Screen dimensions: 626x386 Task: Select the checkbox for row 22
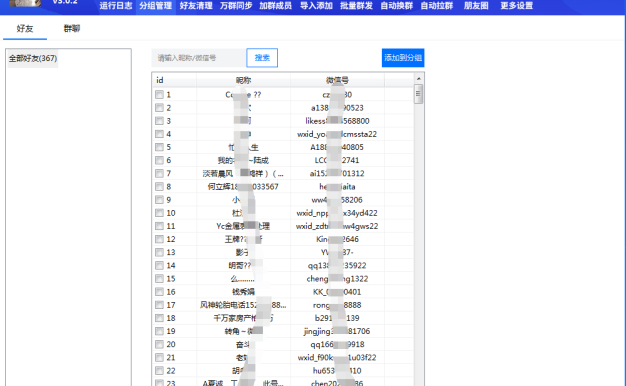click(x=159, y=370)
